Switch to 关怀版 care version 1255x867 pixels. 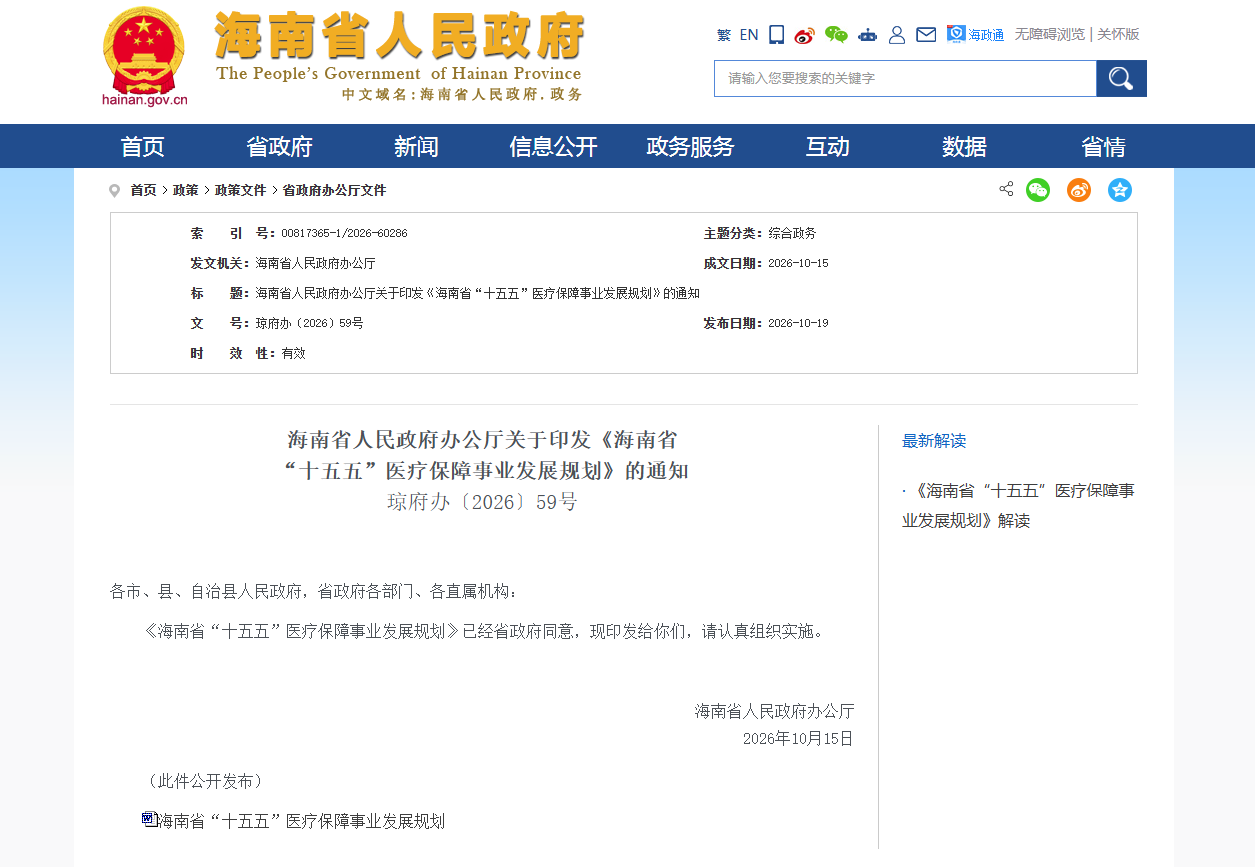pos(1118,34)
